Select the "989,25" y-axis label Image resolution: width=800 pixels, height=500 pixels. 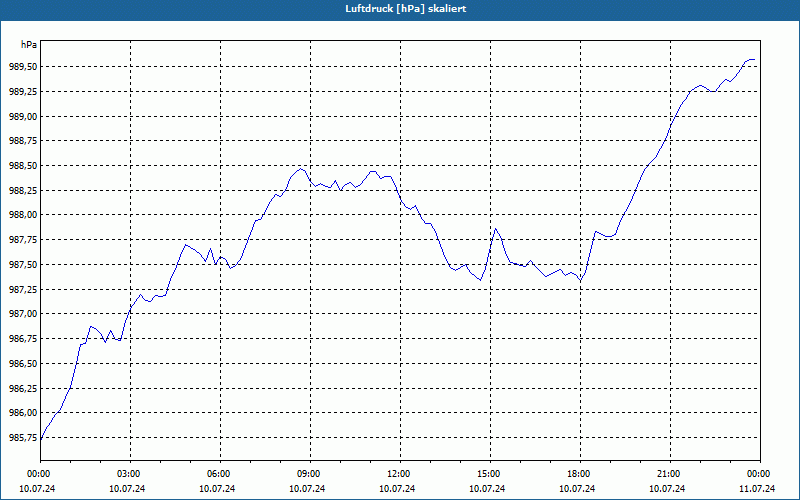[23, 92]
